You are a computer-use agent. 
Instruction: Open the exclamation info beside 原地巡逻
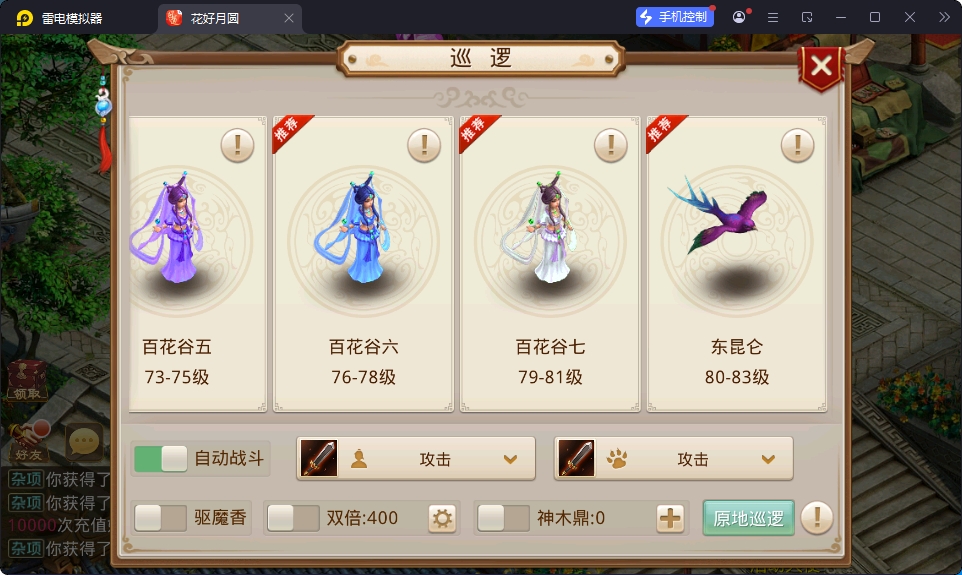click(817, 518)
